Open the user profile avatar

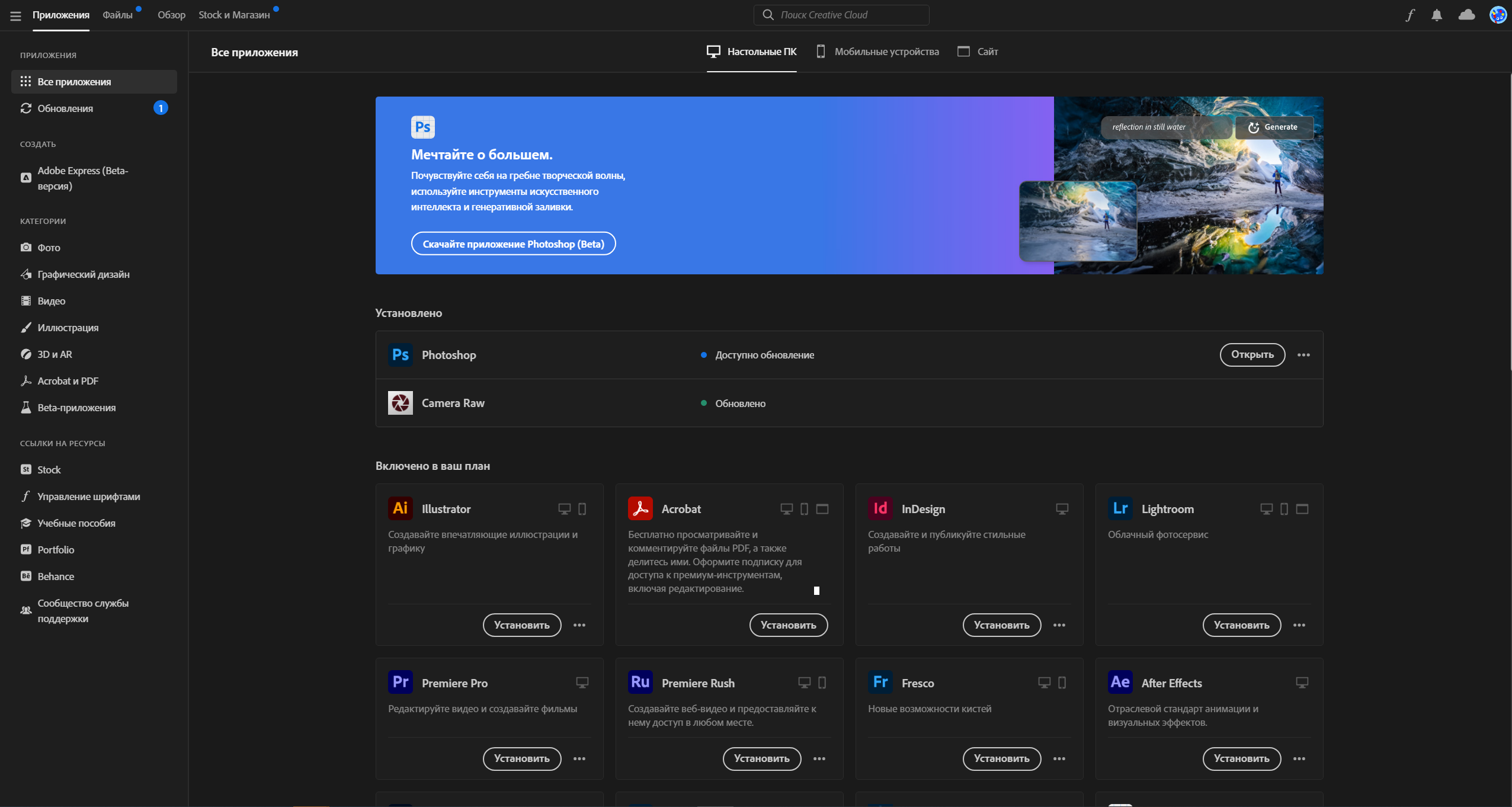pyautogui.click(x=1498, y=15)
